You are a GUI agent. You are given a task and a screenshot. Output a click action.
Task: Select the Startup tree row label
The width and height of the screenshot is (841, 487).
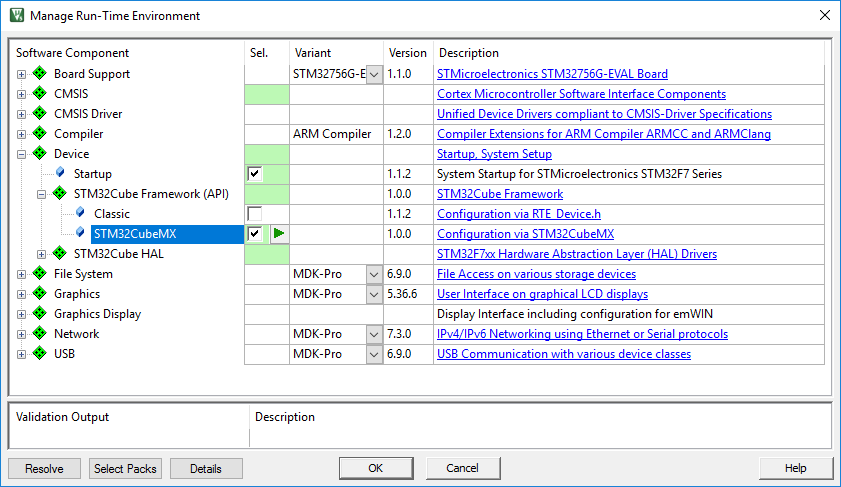point(93,174)
